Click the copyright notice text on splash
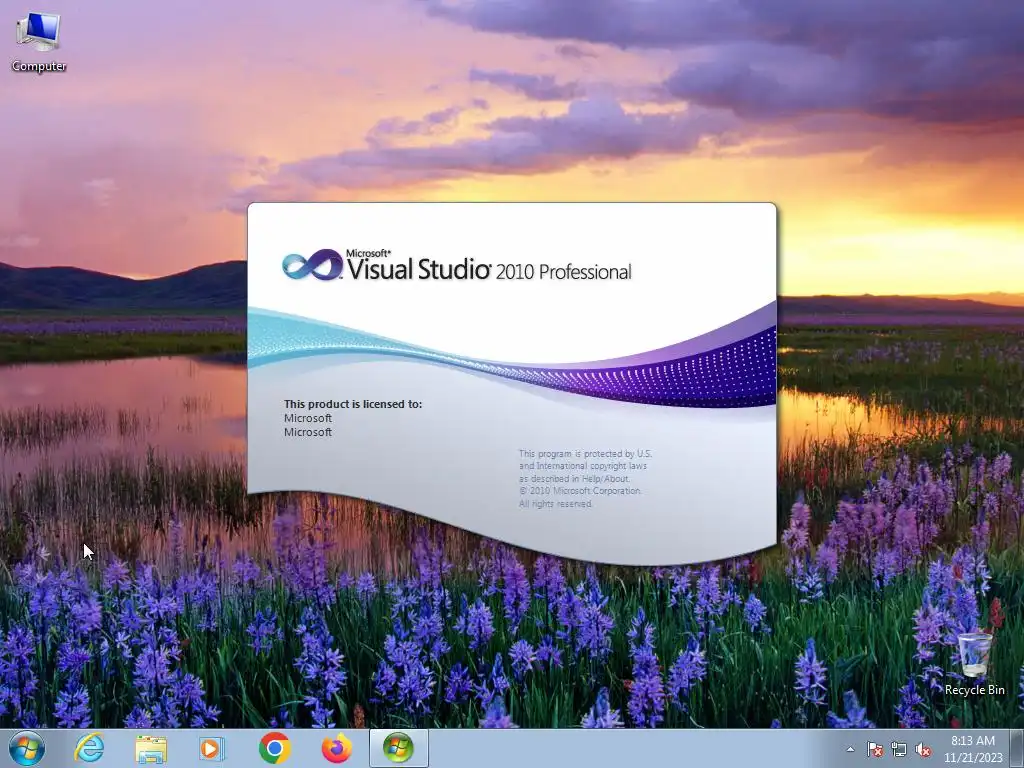This screenshot has height=768, width=1024. coord(585,479)
